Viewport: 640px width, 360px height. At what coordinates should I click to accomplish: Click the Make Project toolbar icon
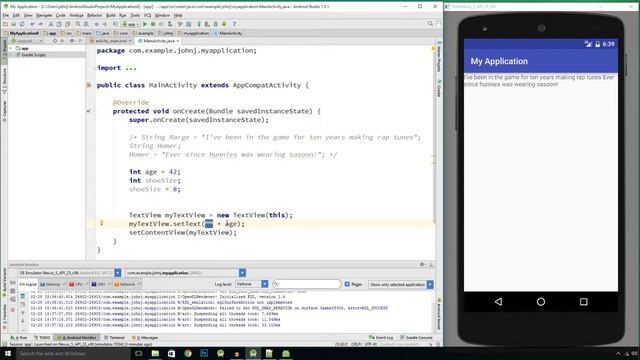point(116,24)
